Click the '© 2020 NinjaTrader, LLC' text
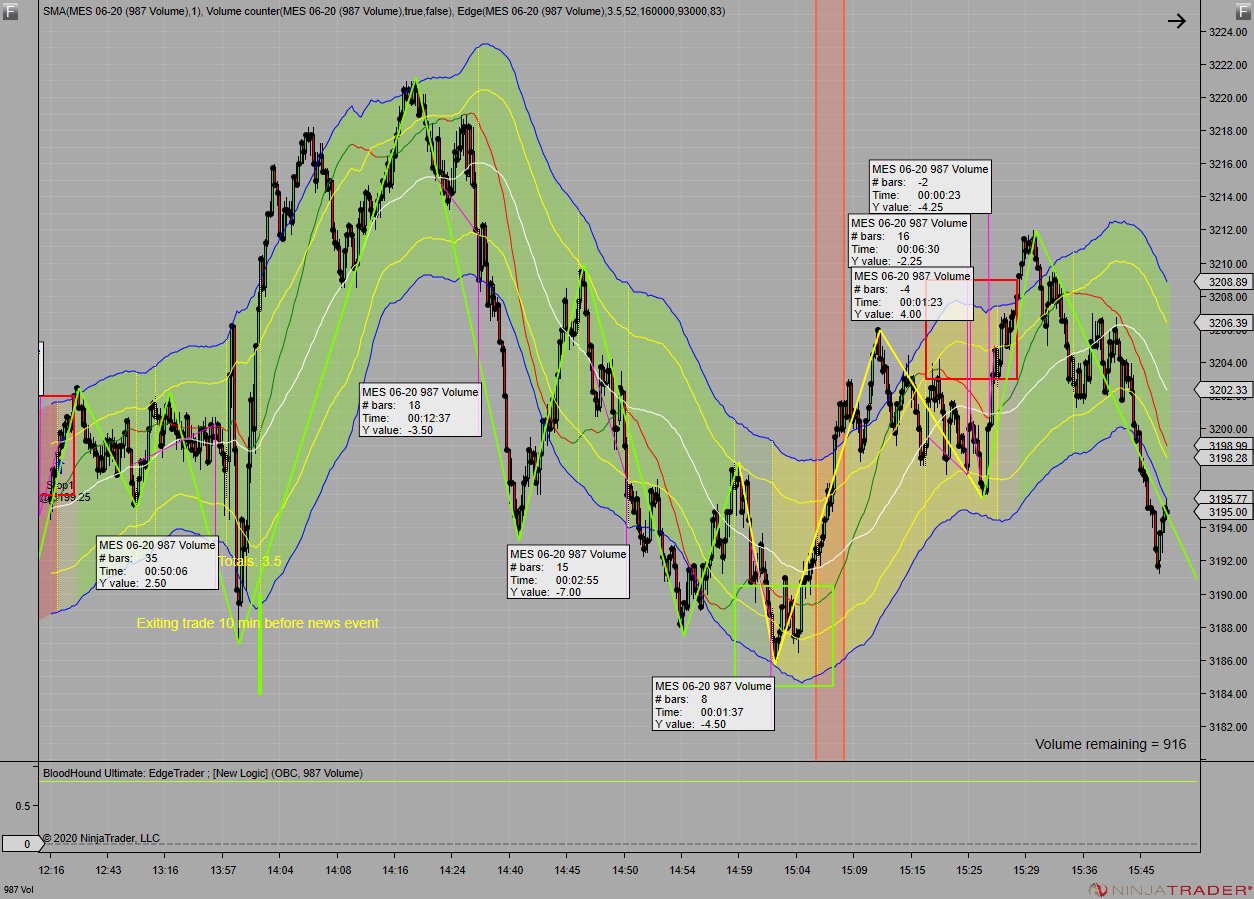The width and height of the screenshot is (1254, 899). 100,838
